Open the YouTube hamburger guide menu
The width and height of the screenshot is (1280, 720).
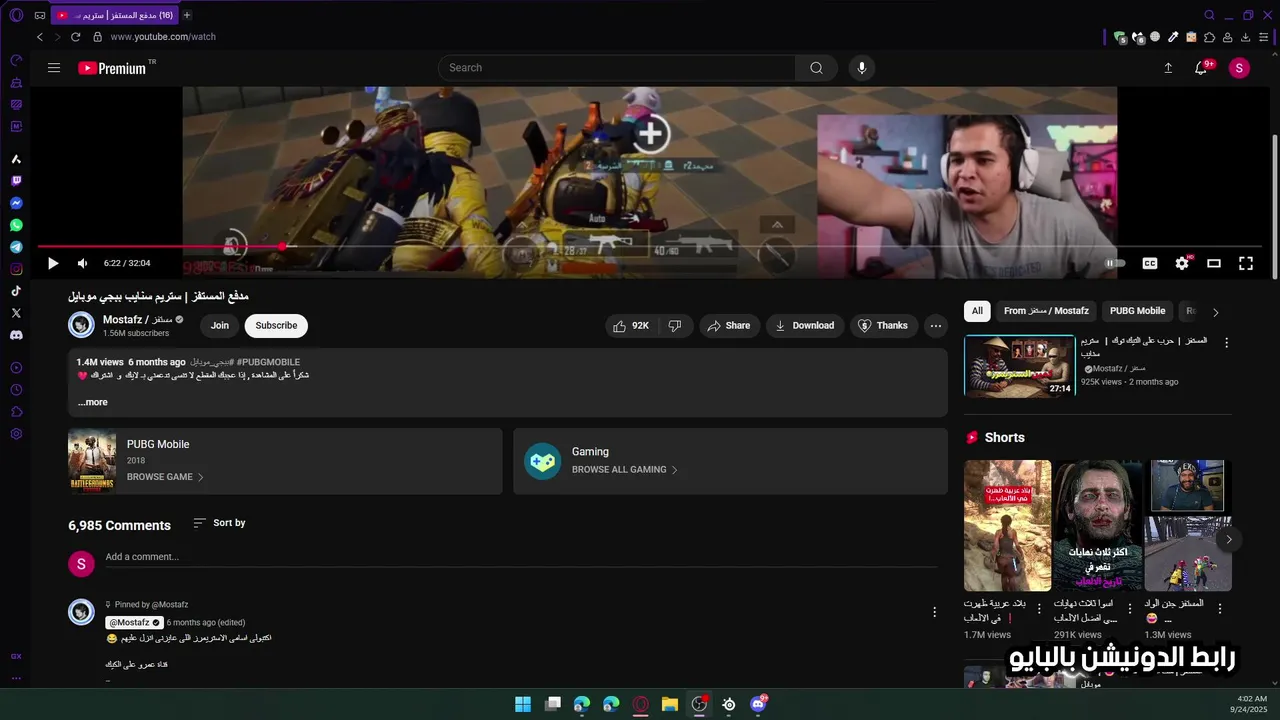54,68
